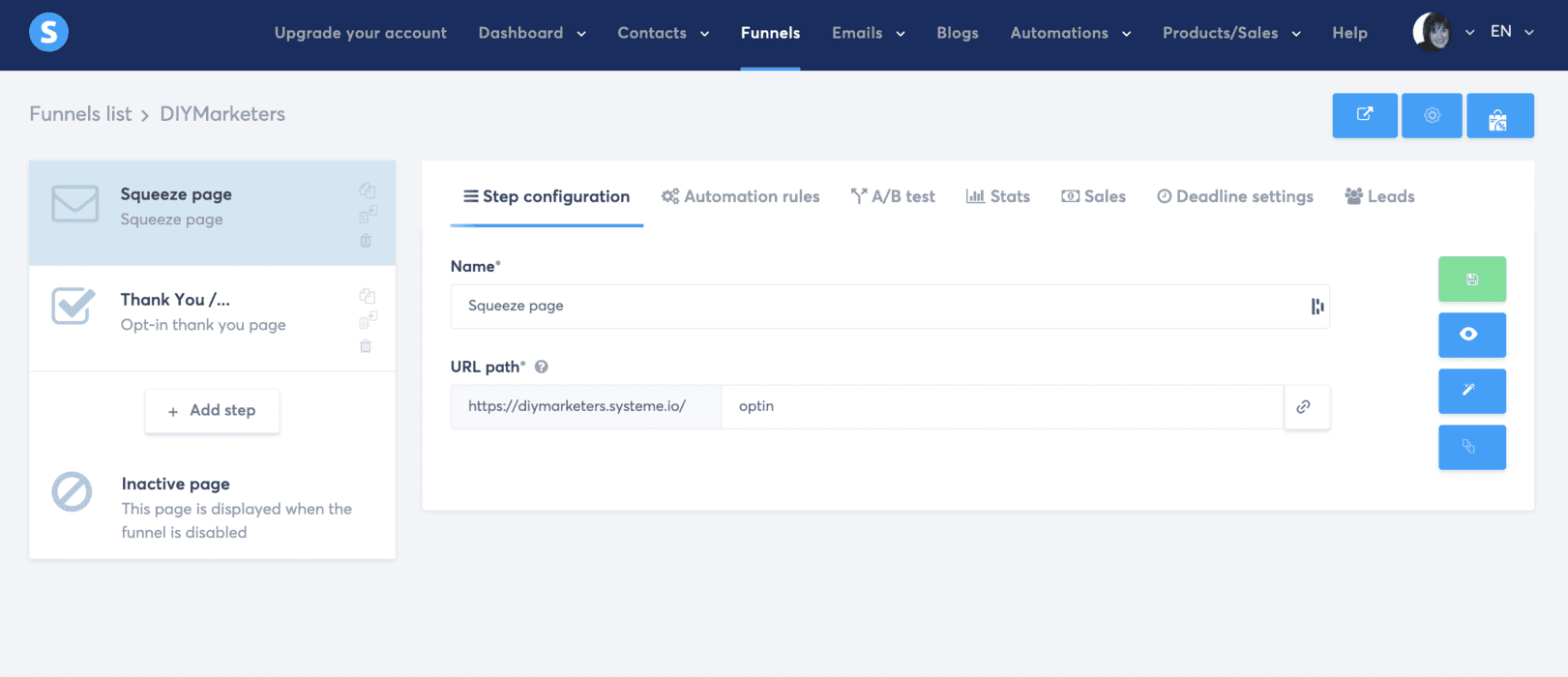Screen dimensions: 1568x677
Task: Click the bars icon inside the Name field
Action: (1317, 307)
